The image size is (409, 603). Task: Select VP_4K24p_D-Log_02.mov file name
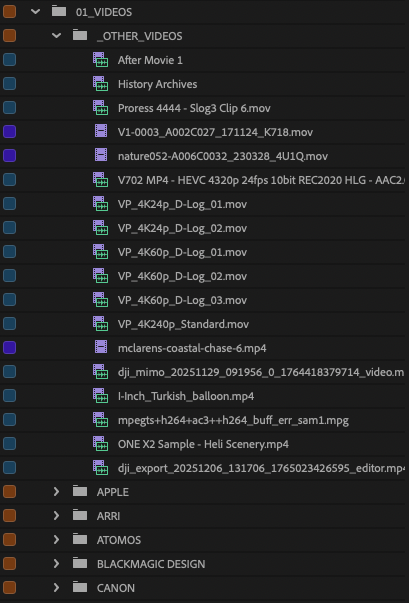pyautogui.click(x=182, y=228)
